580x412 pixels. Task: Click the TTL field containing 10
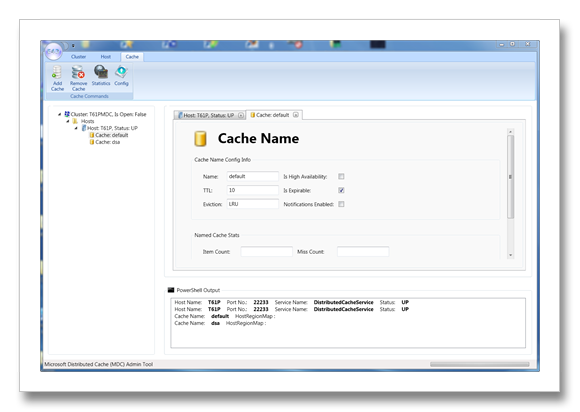point(253,190)
